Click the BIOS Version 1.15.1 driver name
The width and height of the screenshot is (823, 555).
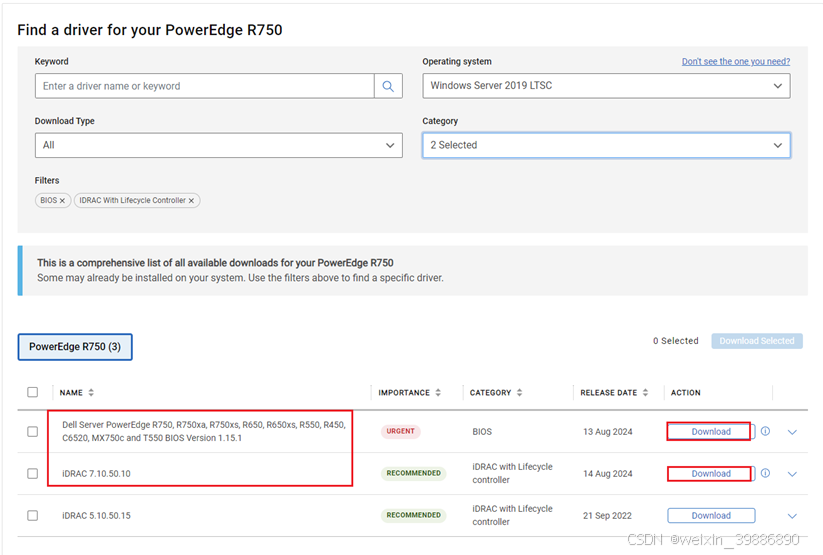pyautogui.click(x=204, y=431)
